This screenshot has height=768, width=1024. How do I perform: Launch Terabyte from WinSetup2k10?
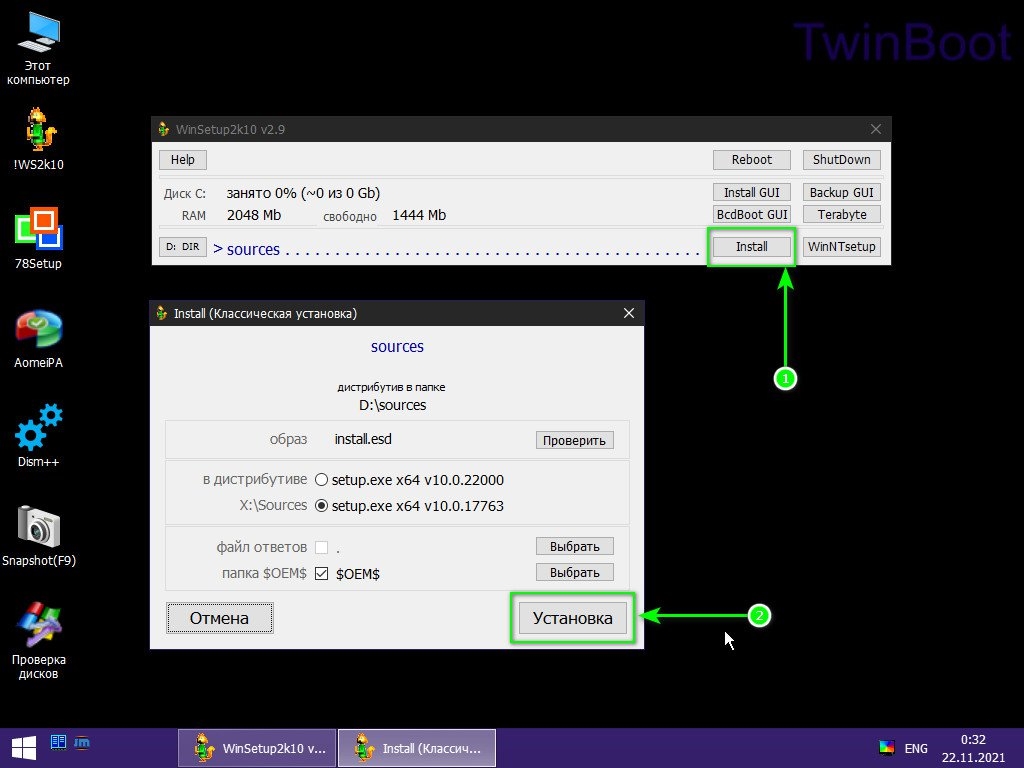click(x=841, y=214)
